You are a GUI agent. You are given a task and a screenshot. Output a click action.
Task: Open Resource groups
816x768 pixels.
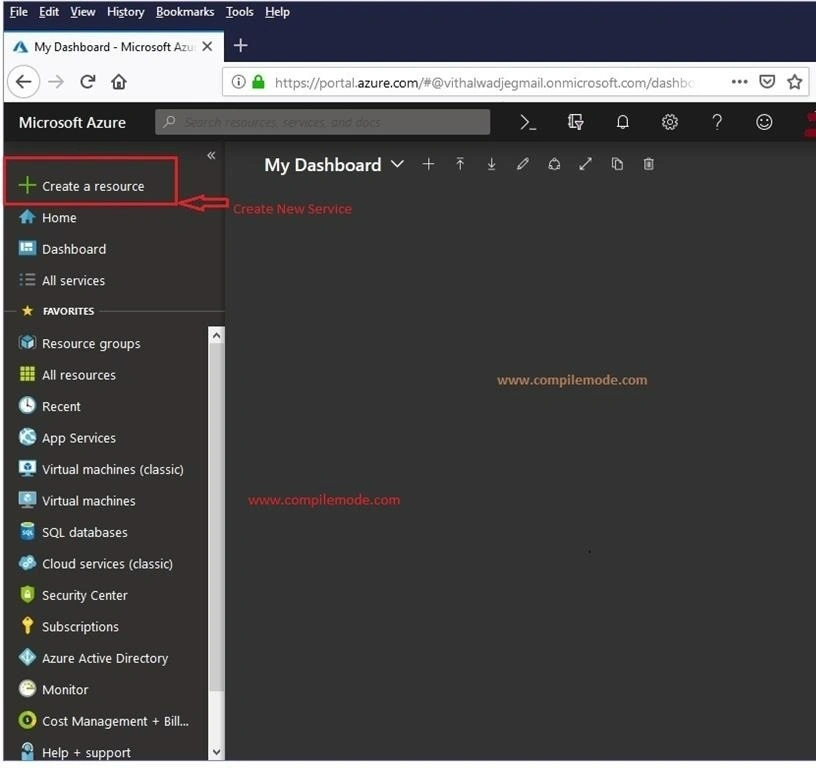[79, 343]
